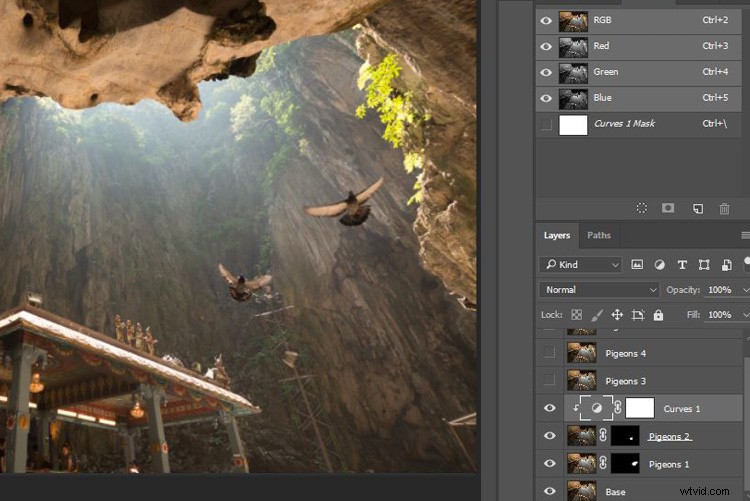
Task: Create new channel icon
Action: tap(698, 209)
